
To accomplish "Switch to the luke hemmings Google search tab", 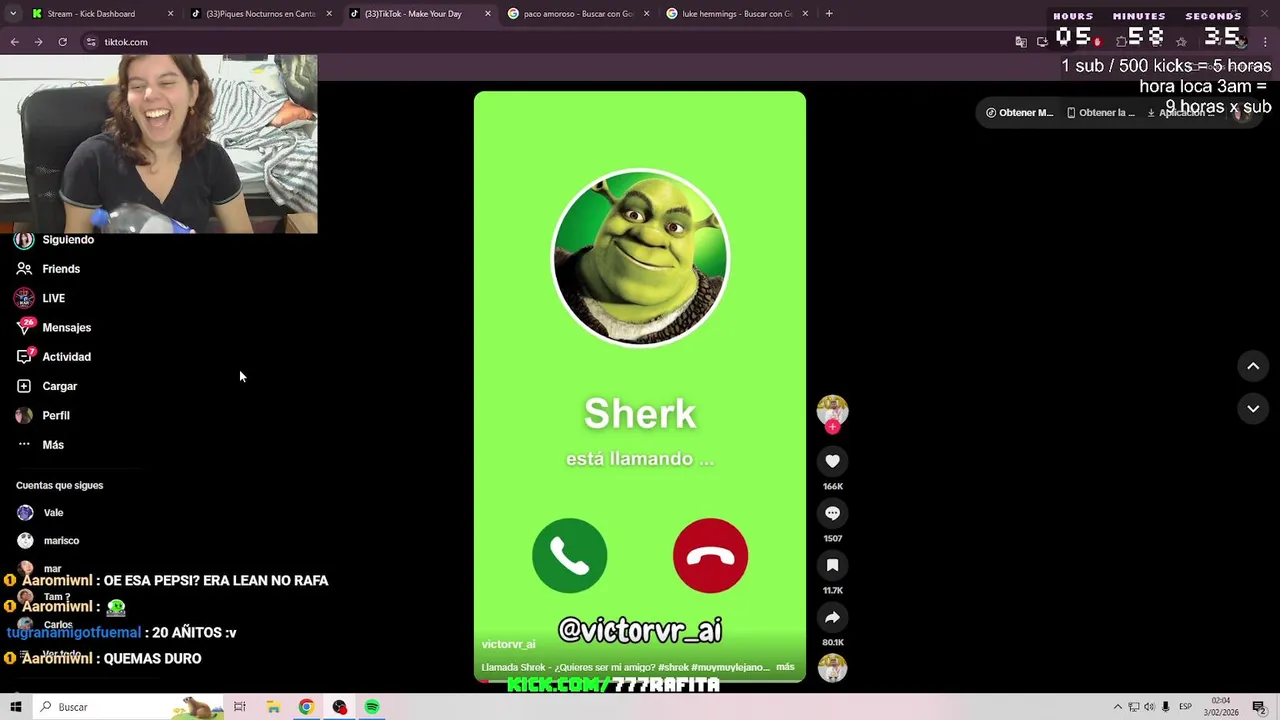I will (x=737, y=14).
